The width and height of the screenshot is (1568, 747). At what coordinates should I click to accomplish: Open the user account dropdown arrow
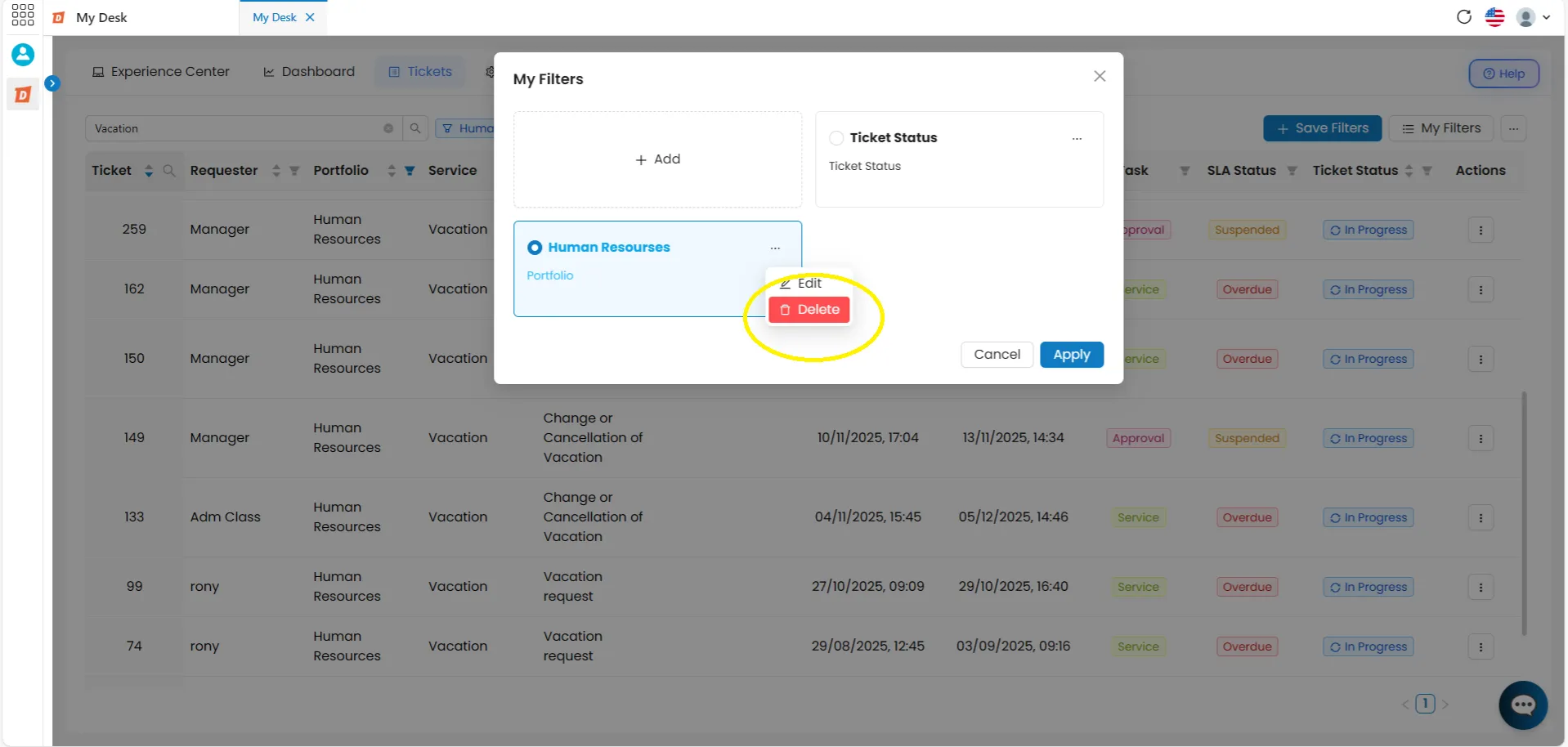pos(1547,17)
